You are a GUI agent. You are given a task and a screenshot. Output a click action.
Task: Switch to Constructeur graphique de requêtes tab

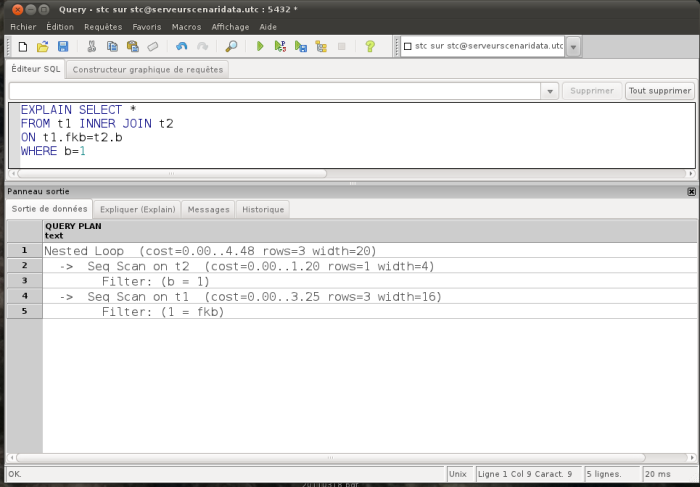coord(148,70)
